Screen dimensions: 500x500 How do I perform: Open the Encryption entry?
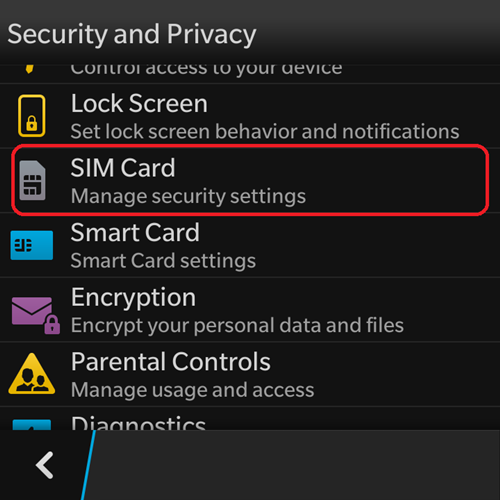250,310
